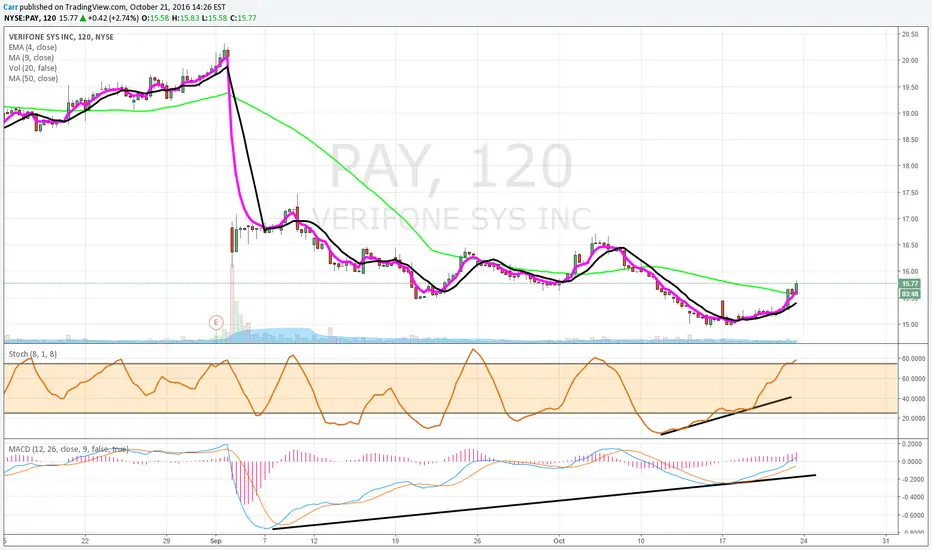Click the 17.00 price axis label
Image resolution: width=932 pixels, height=550 pixels.
(910, 219)
